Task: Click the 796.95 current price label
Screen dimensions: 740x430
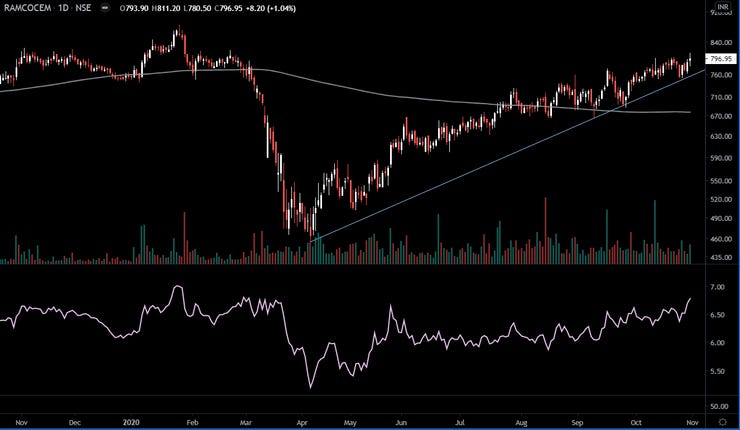Action: pos(721,59)
